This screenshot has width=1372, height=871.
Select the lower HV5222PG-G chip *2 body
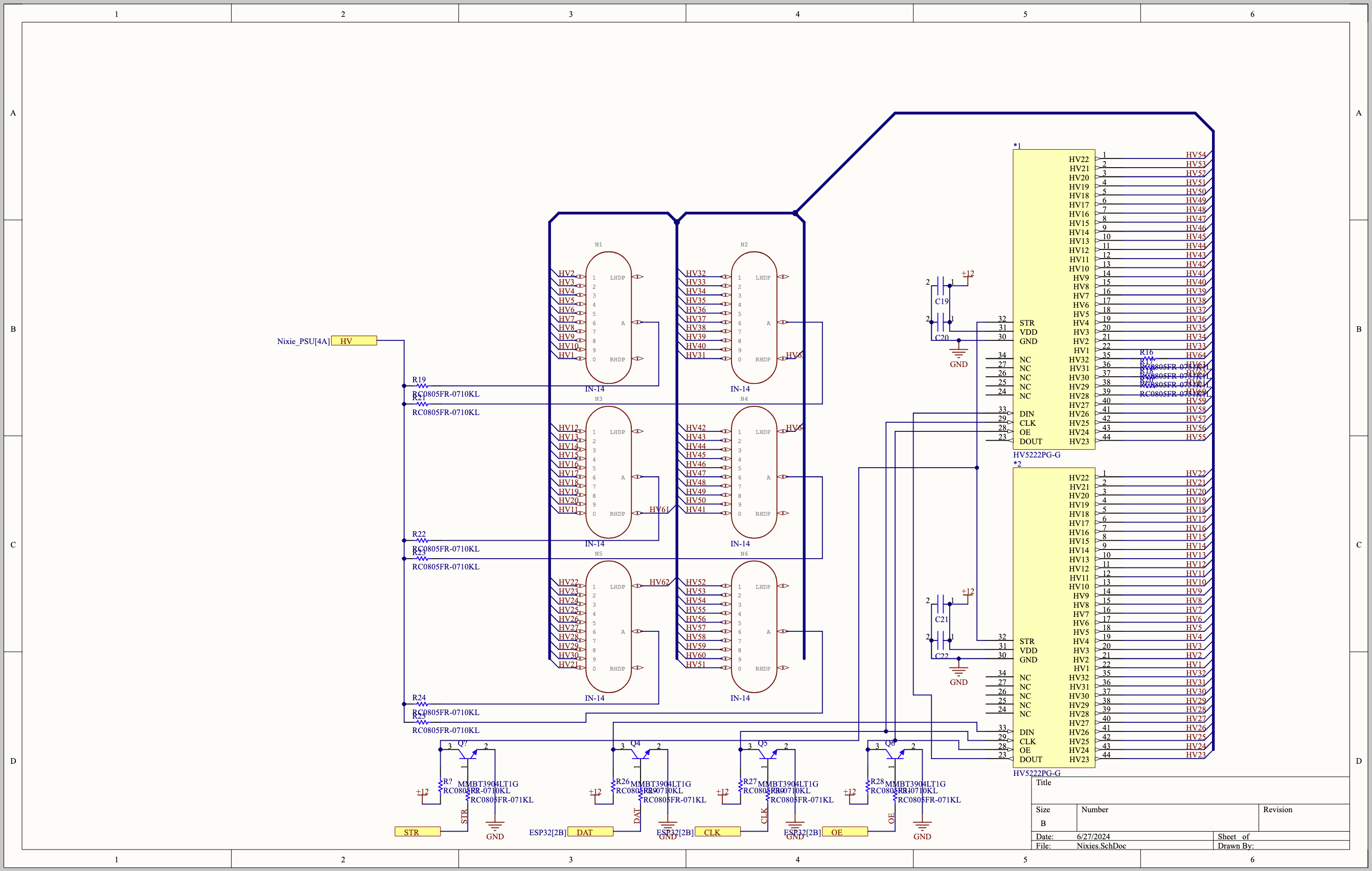click(x=1054, y=617)
